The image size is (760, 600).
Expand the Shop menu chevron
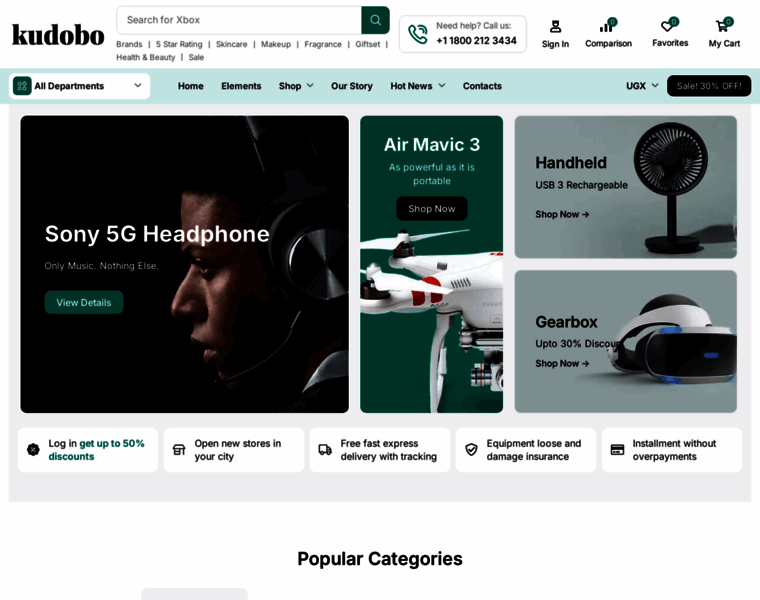coord(310,86)
